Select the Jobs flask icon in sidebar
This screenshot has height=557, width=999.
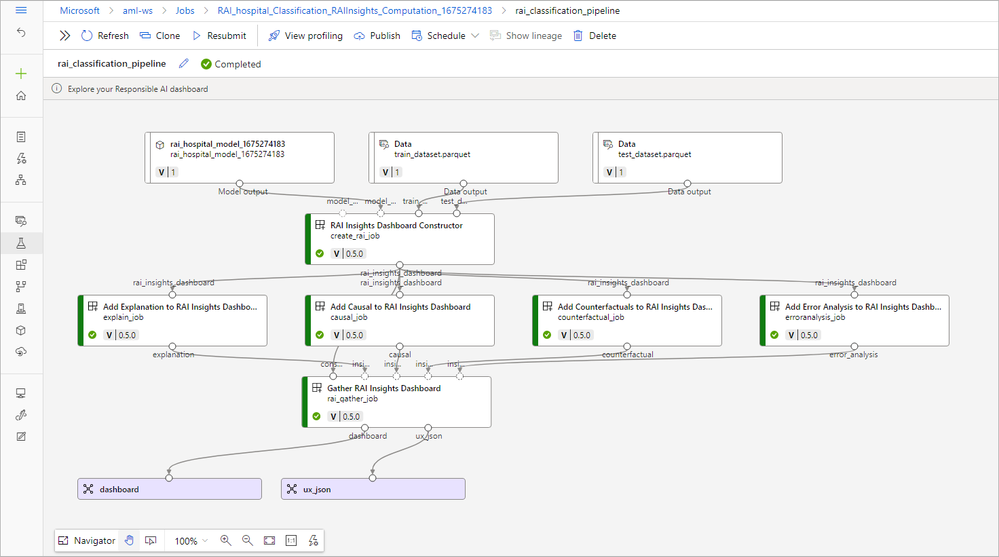(x=21, y=243)
